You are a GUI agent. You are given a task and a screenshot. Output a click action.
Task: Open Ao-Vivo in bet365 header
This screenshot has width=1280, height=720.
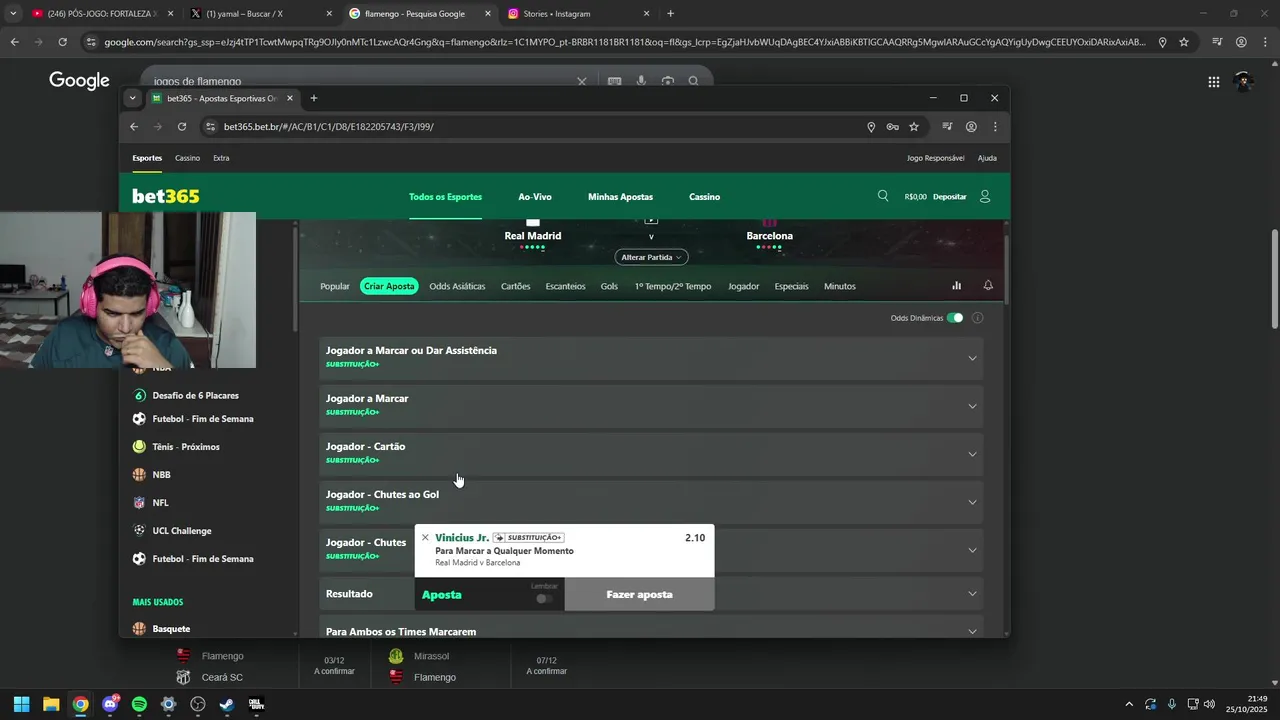point(535,197)
